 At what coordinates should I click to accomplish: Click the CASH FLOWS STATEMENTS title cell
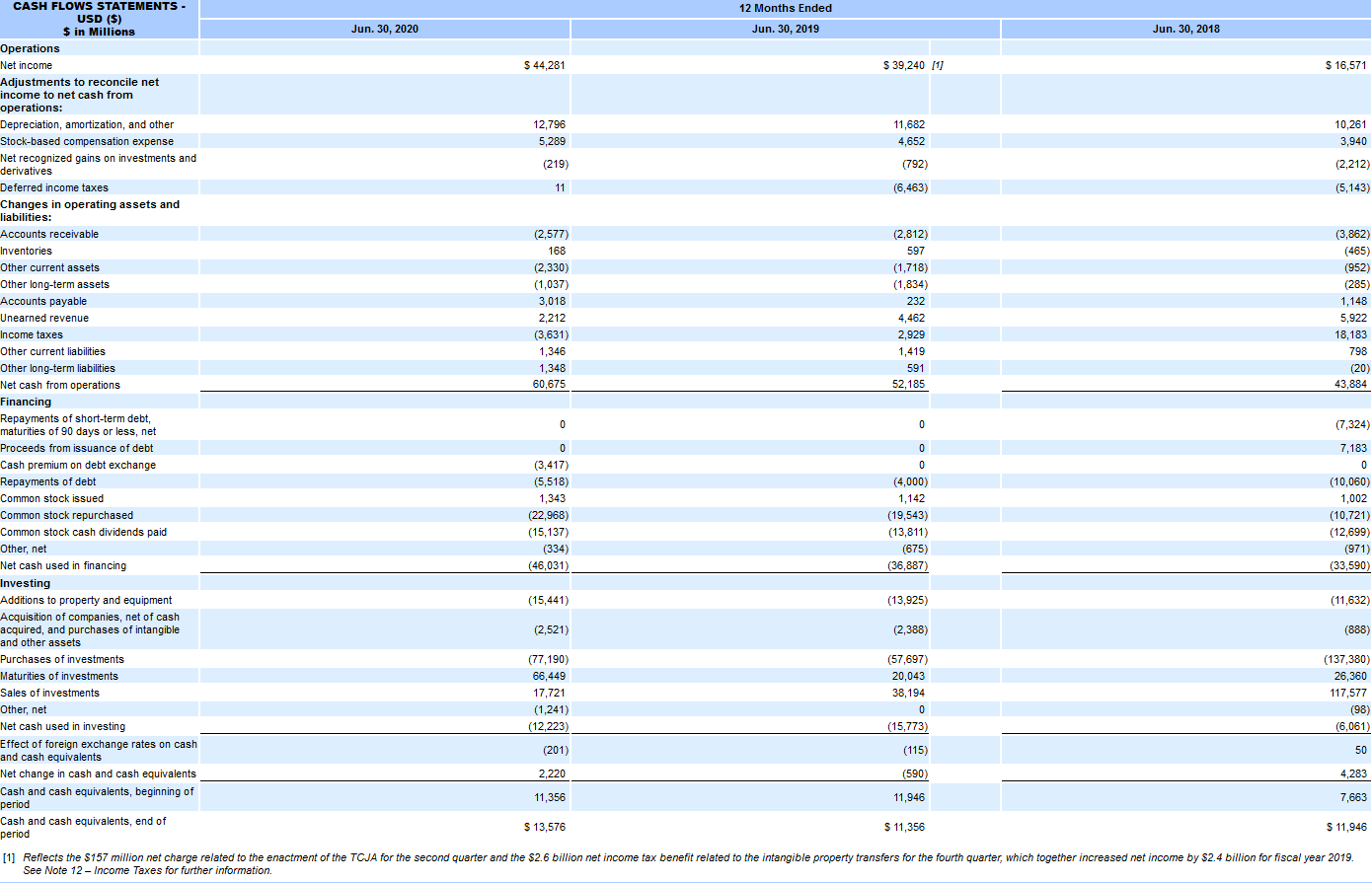[99, 16]
